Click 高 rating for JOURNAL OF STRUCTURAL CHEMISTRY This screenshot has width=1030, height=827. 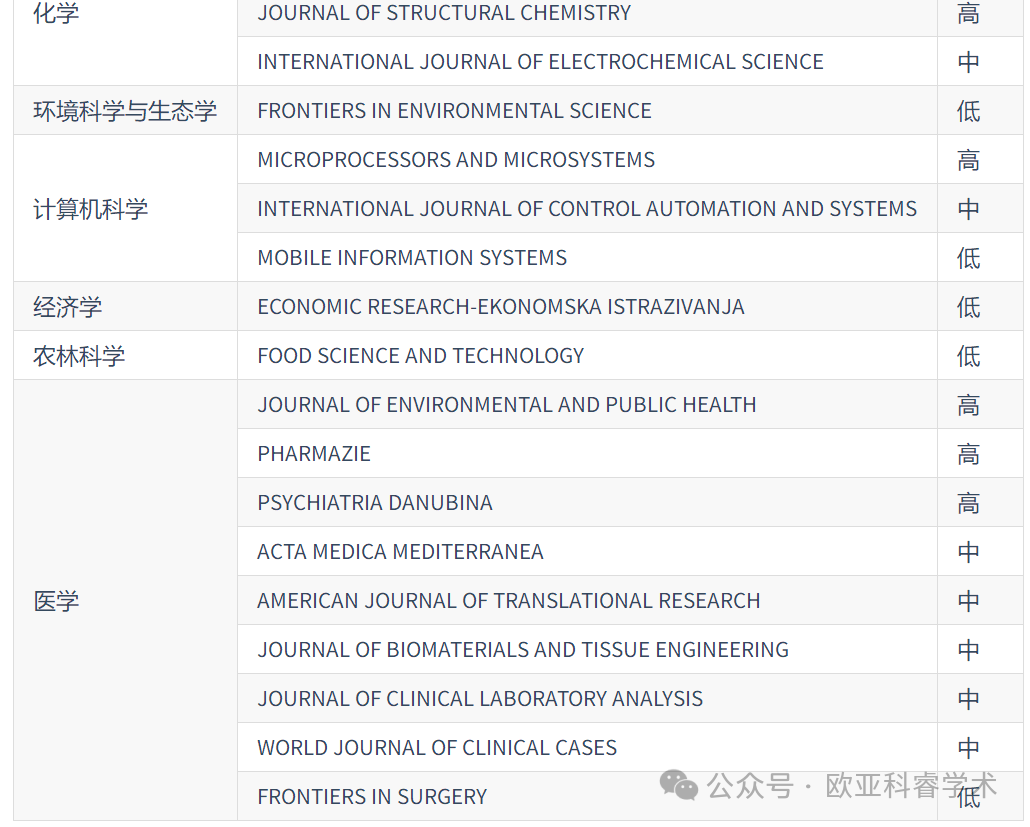click(968, 13)
